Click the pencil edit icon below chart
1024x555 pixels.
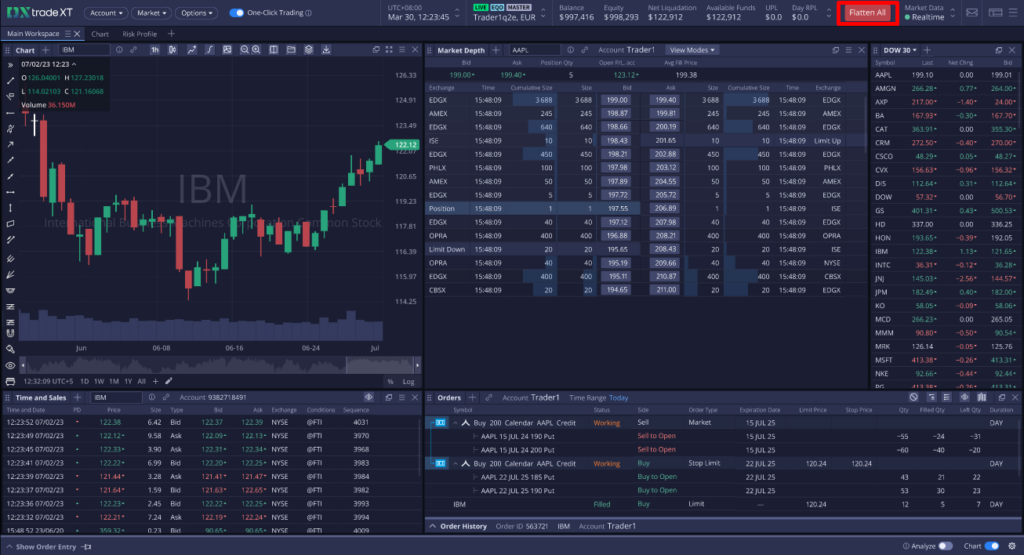coord(168,381)
